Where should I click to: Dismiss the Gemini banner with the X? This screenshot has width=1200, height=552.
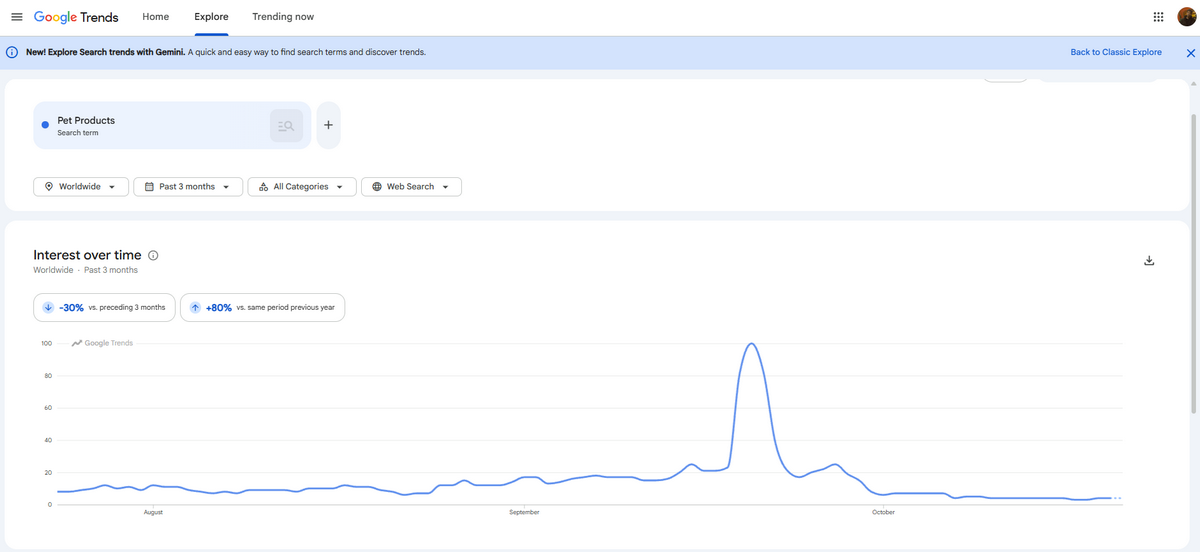[x=1190, y=53]
